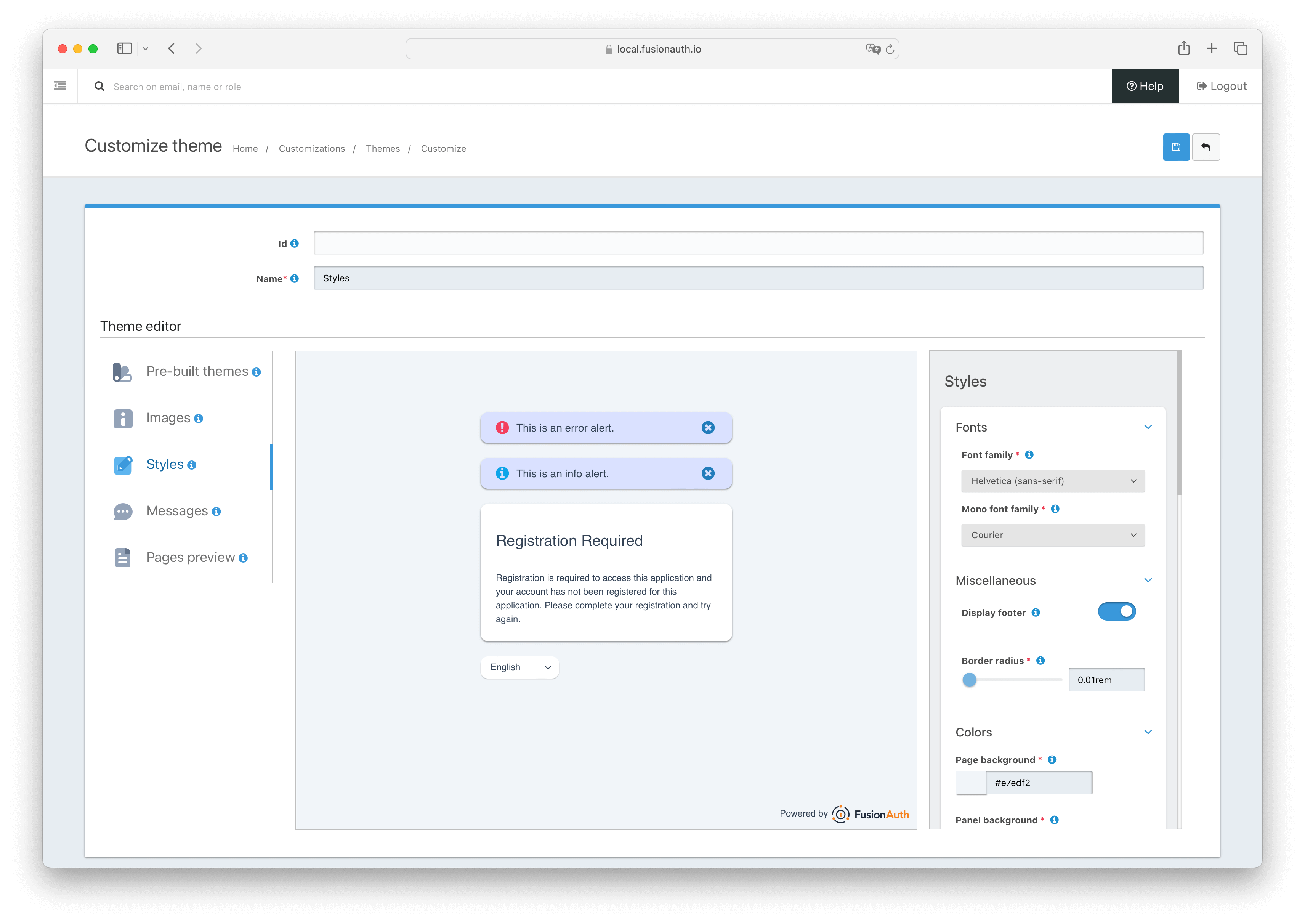The image size is (1305, 924).
Task: Click info icon beside Pages preview
Action: [x=243, y=558]
